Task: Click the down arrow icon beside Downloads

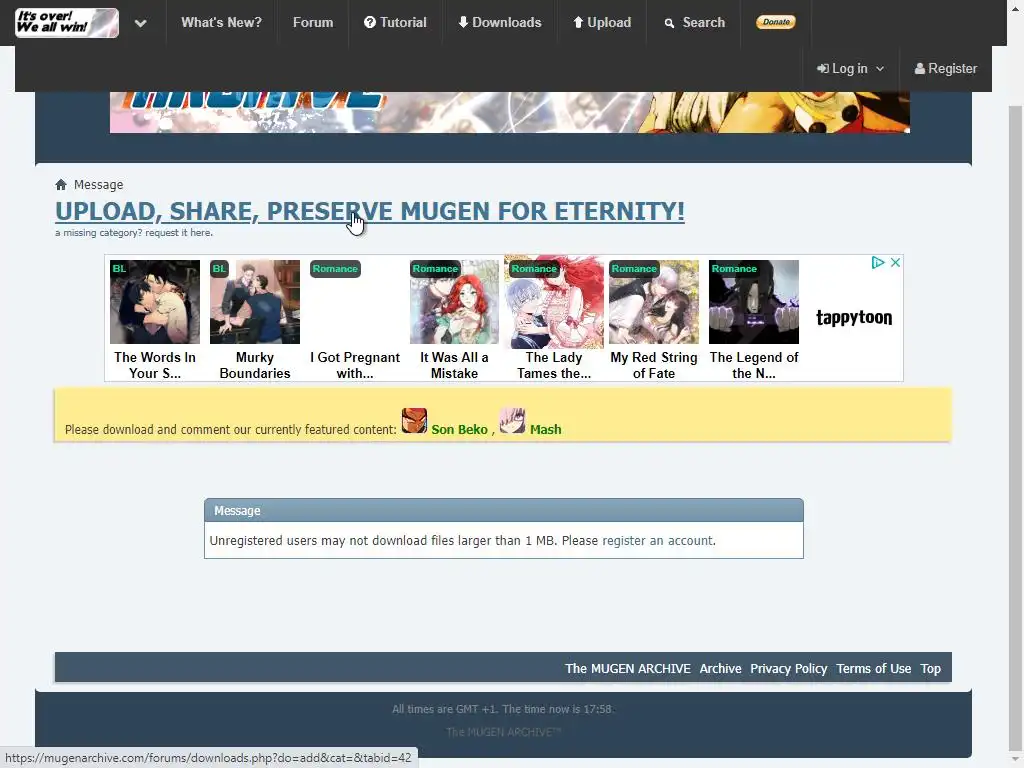Action: pyautogui.click(x=463, y=22)
